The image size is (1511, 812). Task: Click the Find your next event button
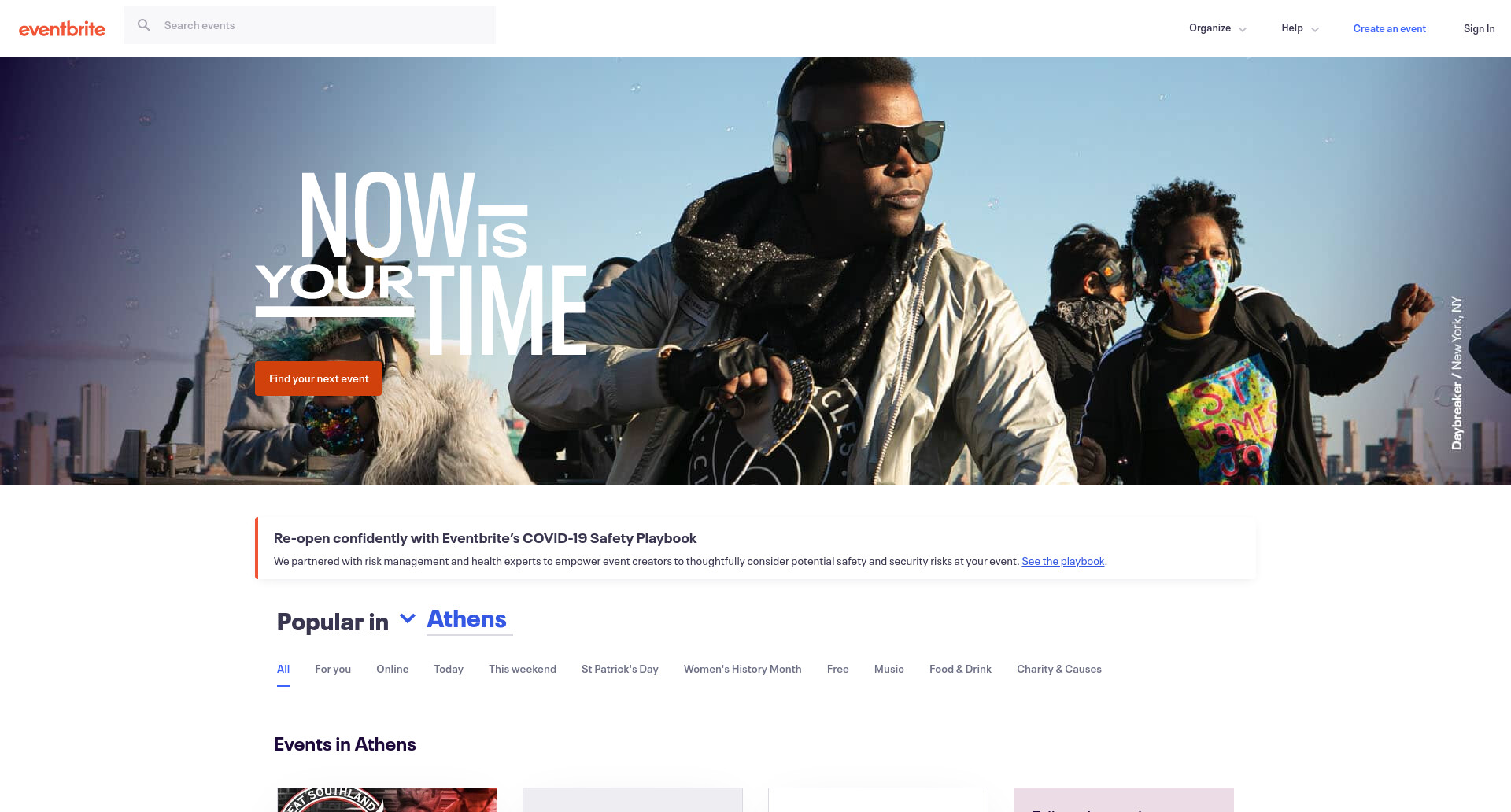[318, 378]
